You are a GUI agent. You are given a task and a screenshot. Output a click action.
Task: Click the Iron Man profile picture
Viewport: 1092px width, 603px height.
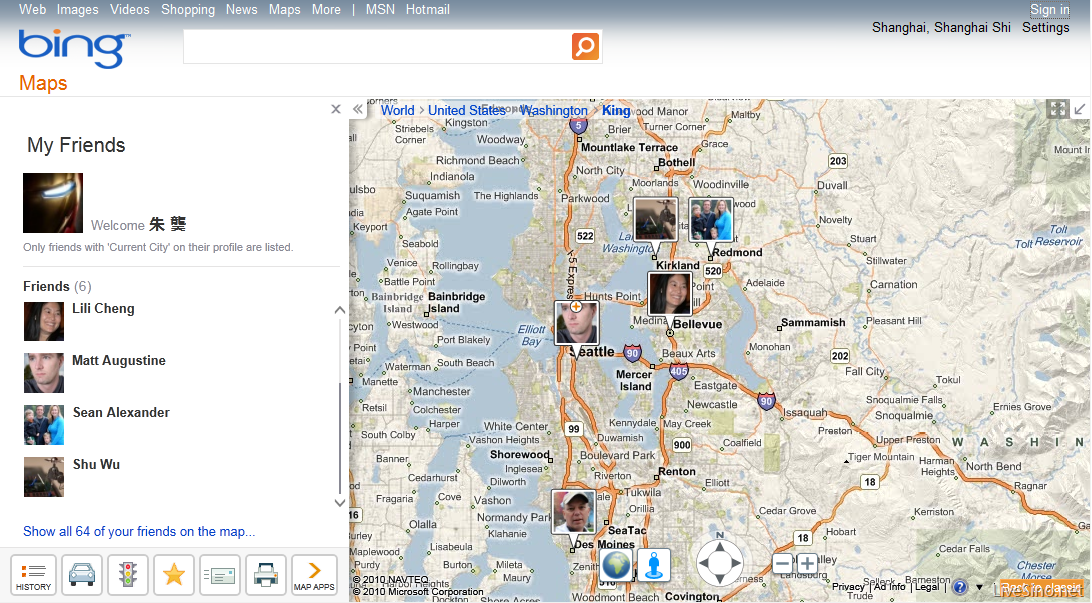tap(53, 203)
